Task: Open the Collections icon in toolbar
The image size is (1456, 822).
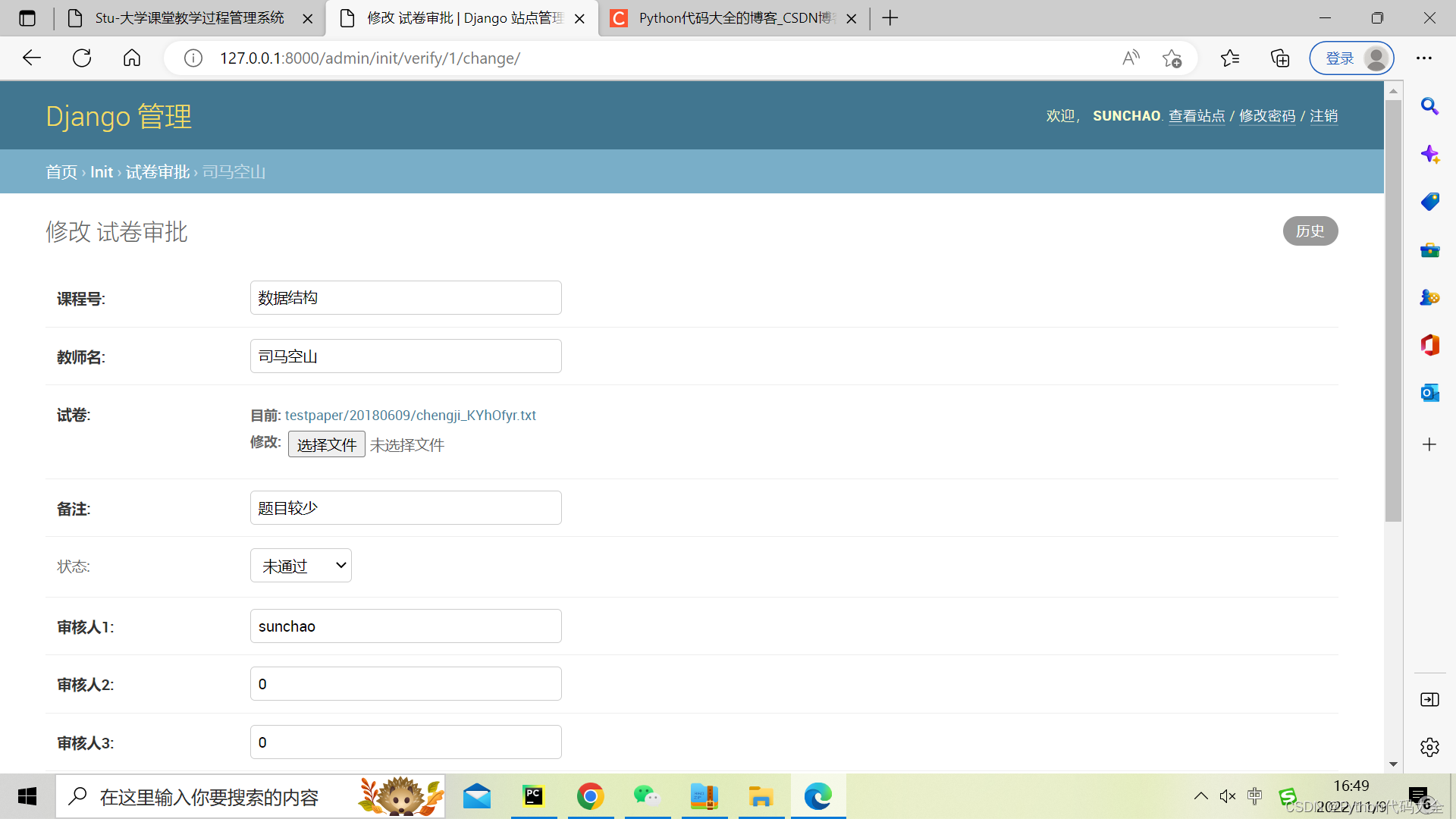Action: click(x=1280, y=58)
